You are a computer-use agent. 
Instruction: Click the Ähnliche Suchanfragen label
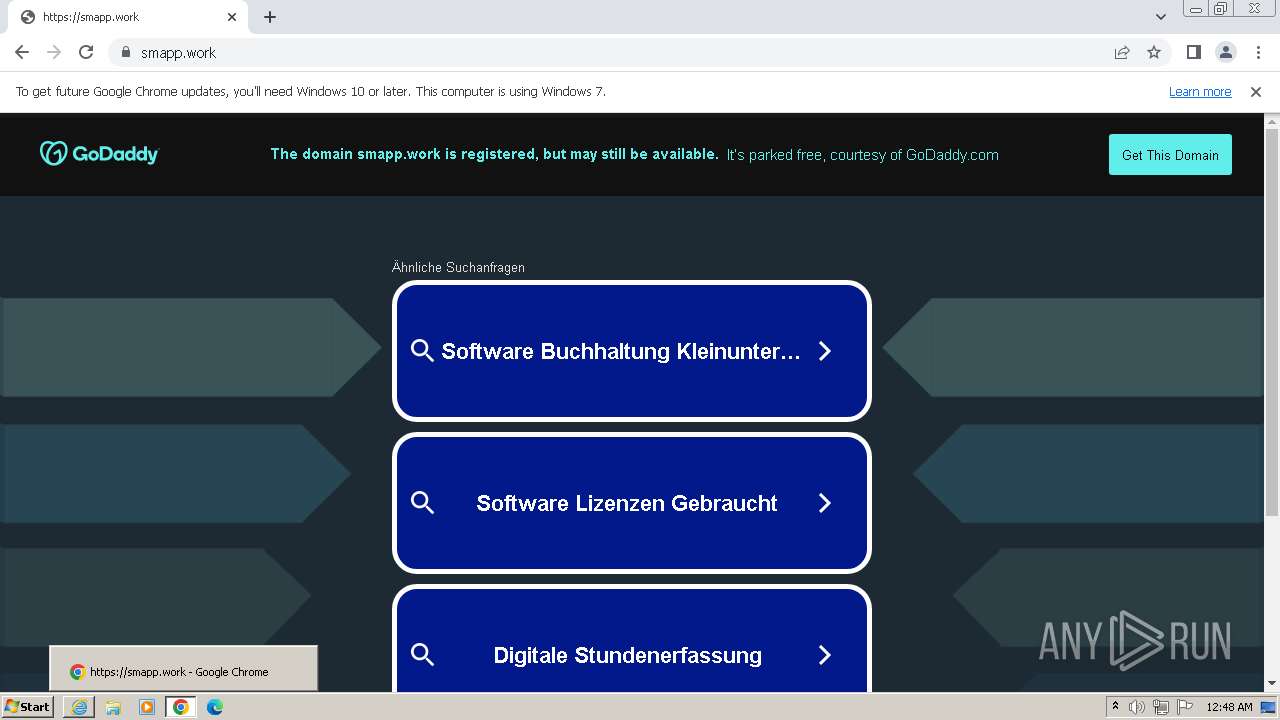[458, 267]
